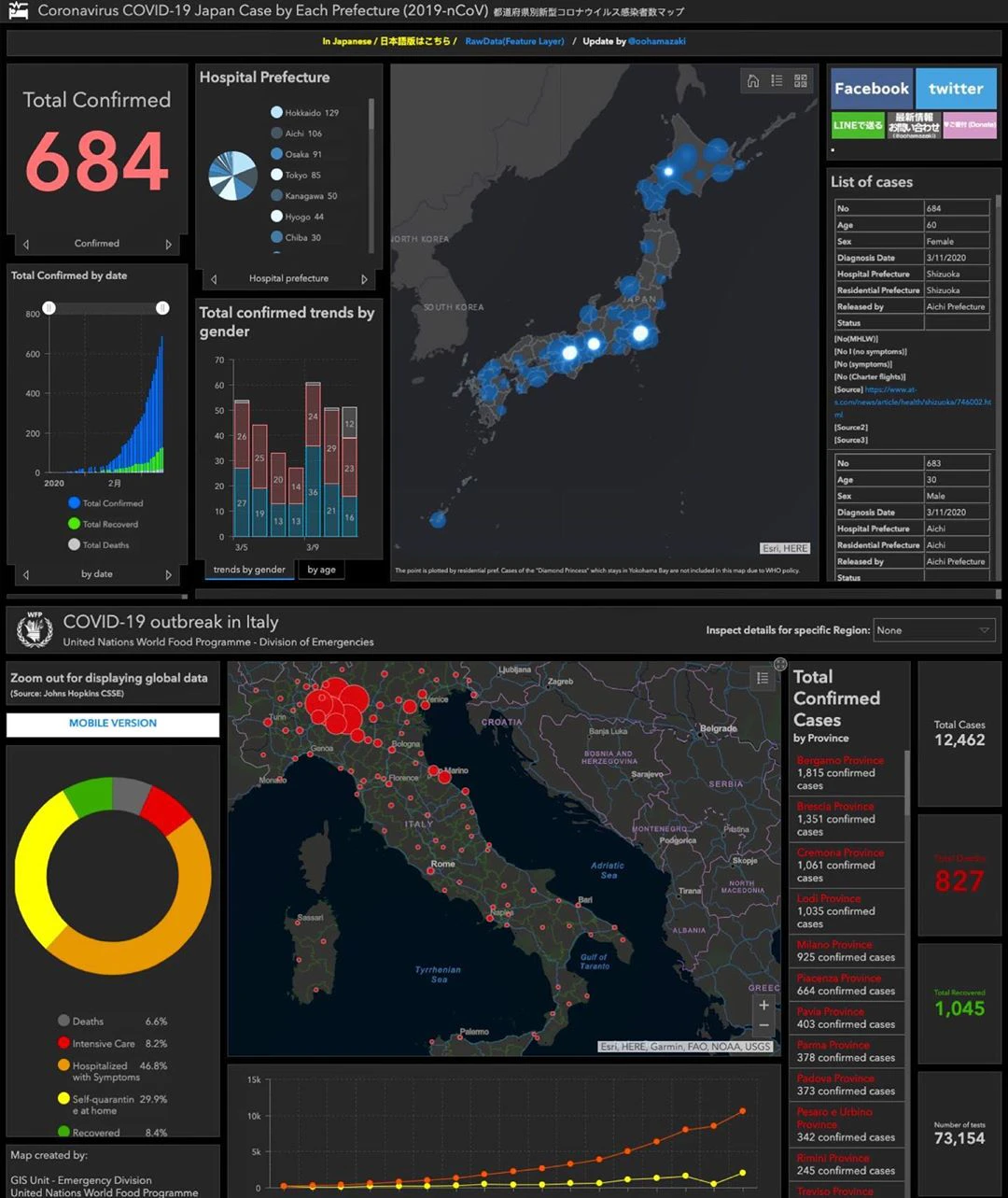Go to previous by date chart

coord(26,575)
